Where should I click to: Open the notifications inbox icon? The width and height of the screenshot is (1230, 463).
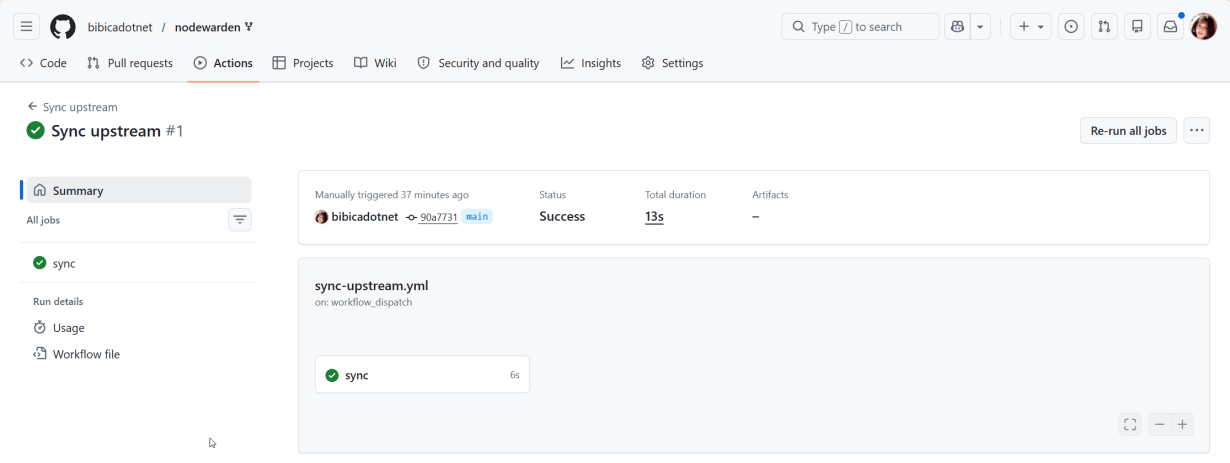(x=1170, y=27)
